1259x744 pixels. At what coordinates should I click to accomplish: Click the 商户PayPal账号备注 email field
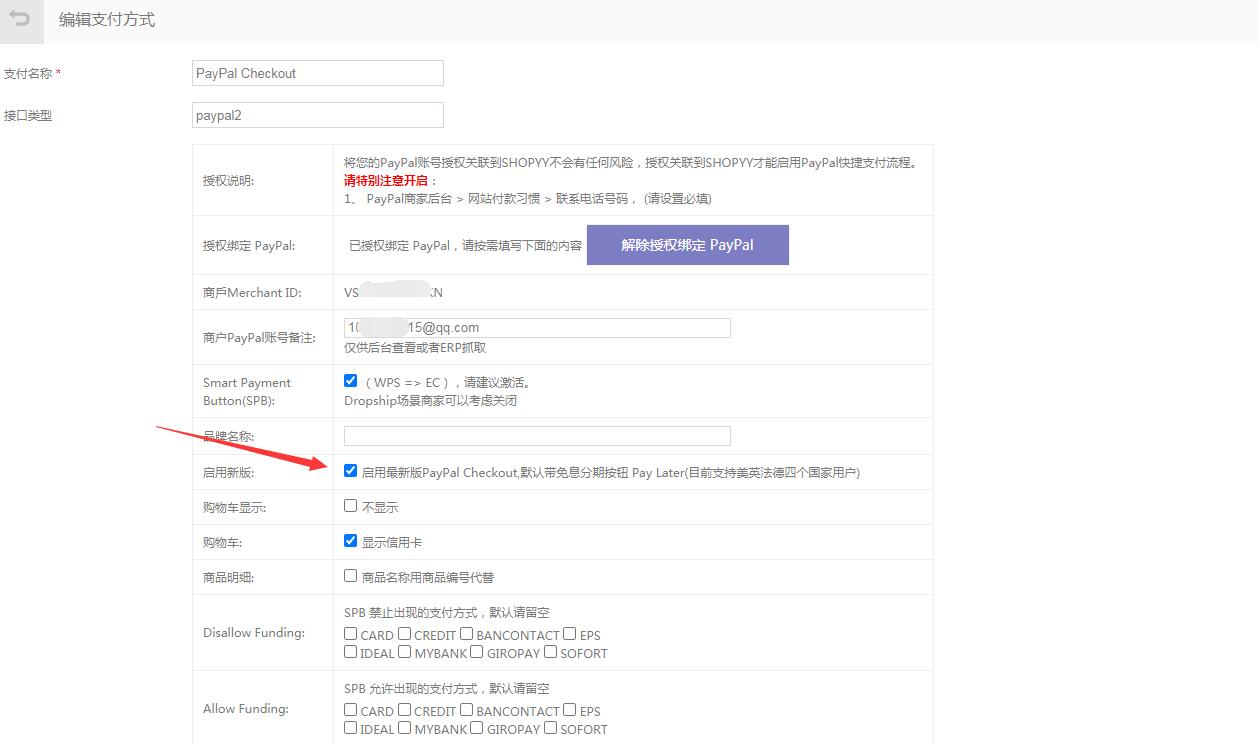click(537, 327)
